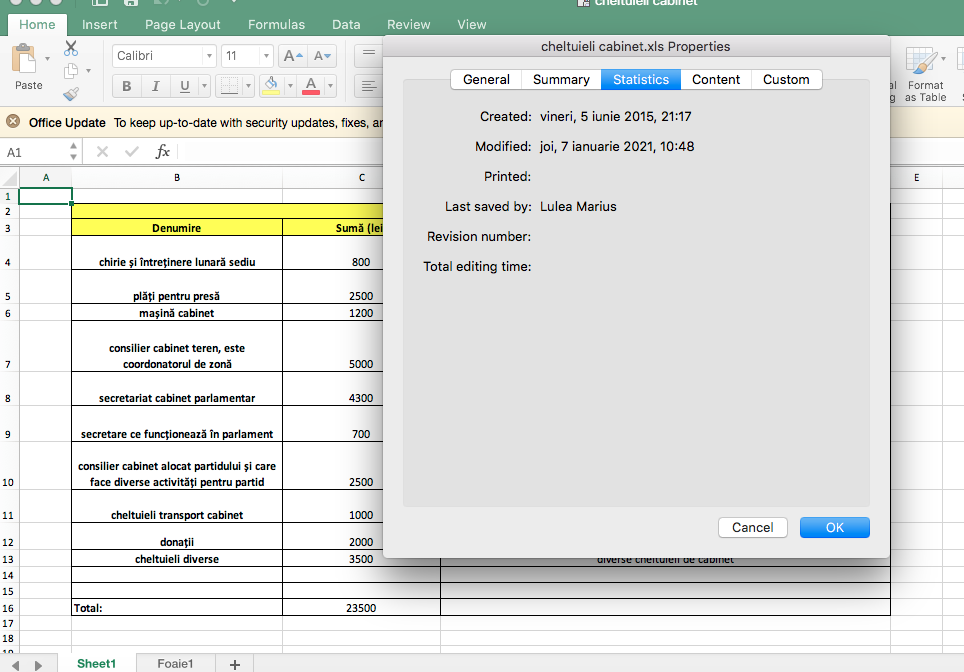Click cell 'plăți pentru presă'
Screen dimensions: 964x672
[177, 287]
